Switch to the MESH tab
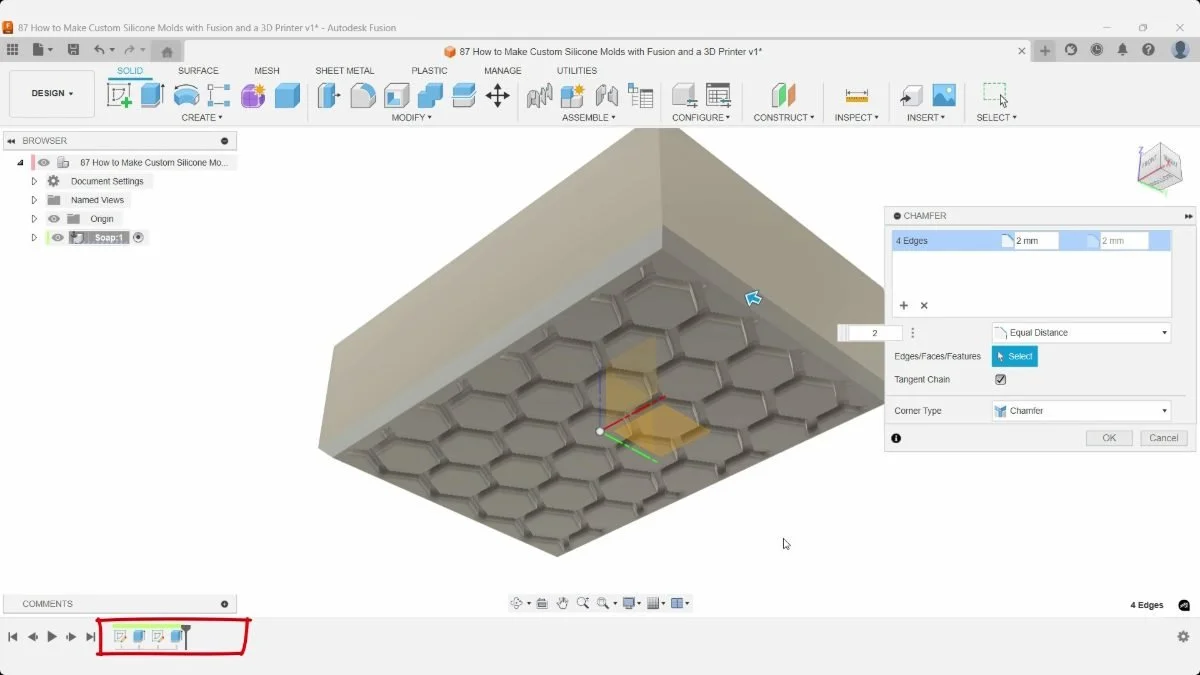Screen dimensions: 1200x675 (267, 71)
